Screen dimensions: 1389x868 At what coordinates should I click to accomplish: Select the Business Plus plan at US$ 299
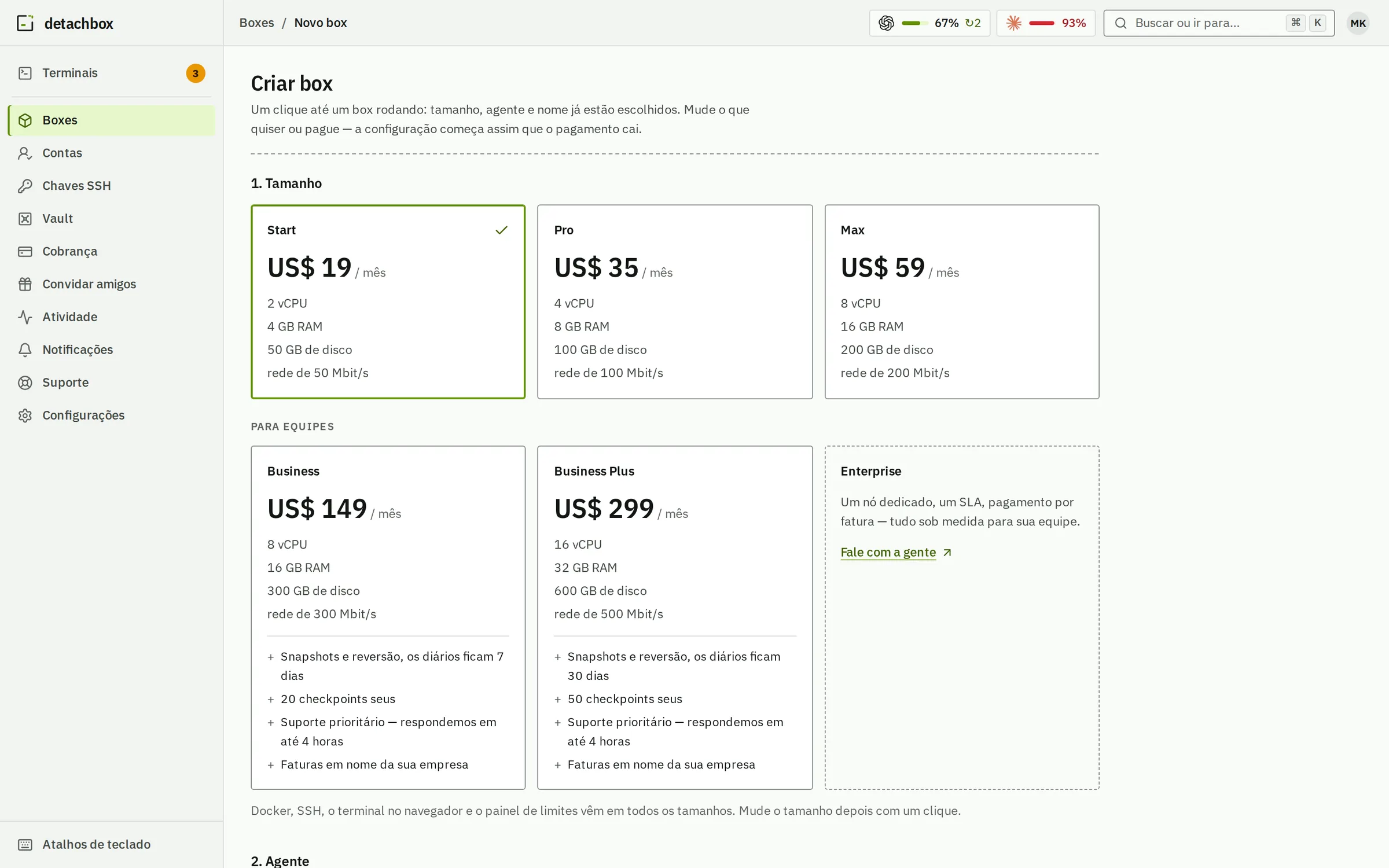coord(675,617)
